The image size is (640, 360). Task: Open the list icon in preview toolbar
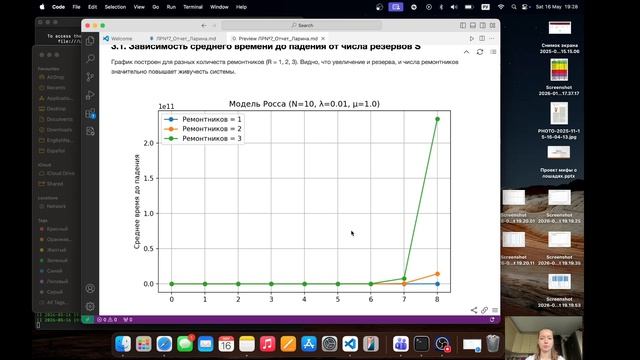click(493, 52)
